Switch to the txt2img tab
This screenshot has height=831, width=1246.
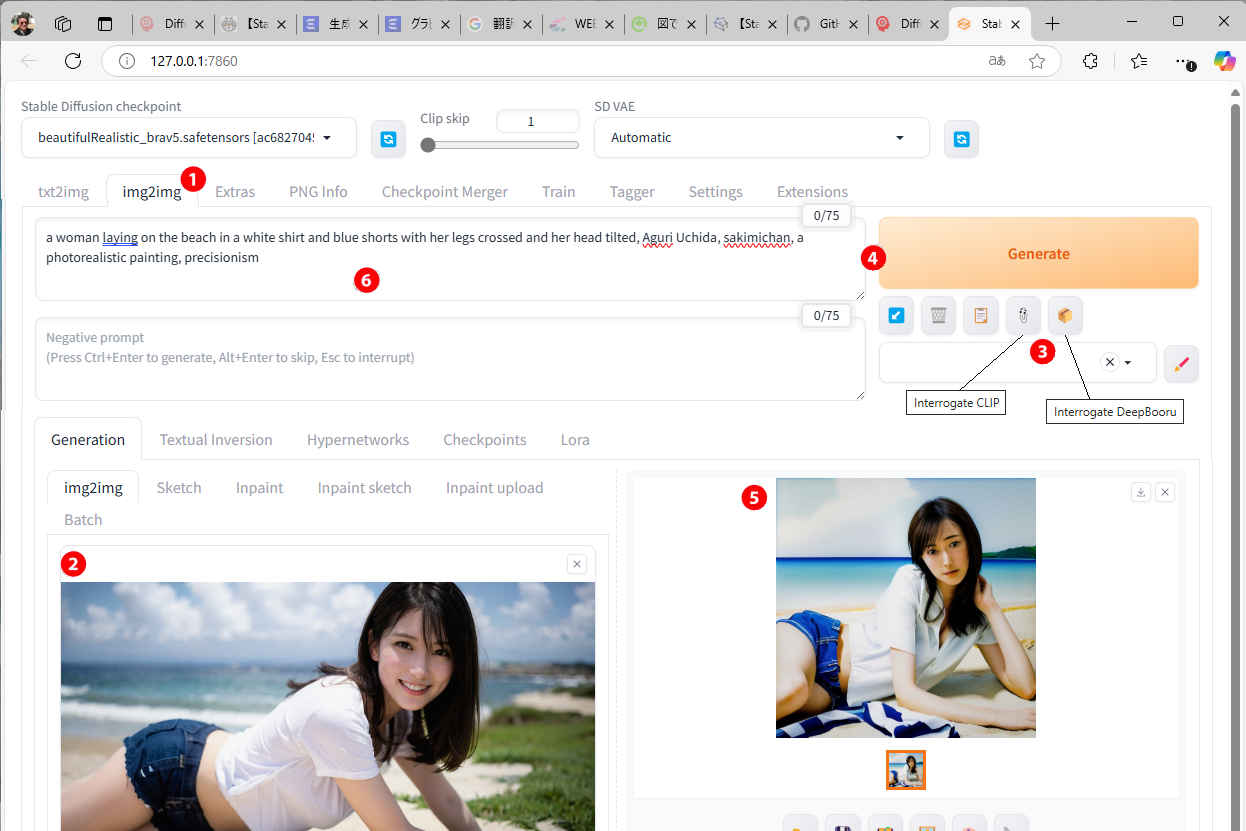[63, 192]
